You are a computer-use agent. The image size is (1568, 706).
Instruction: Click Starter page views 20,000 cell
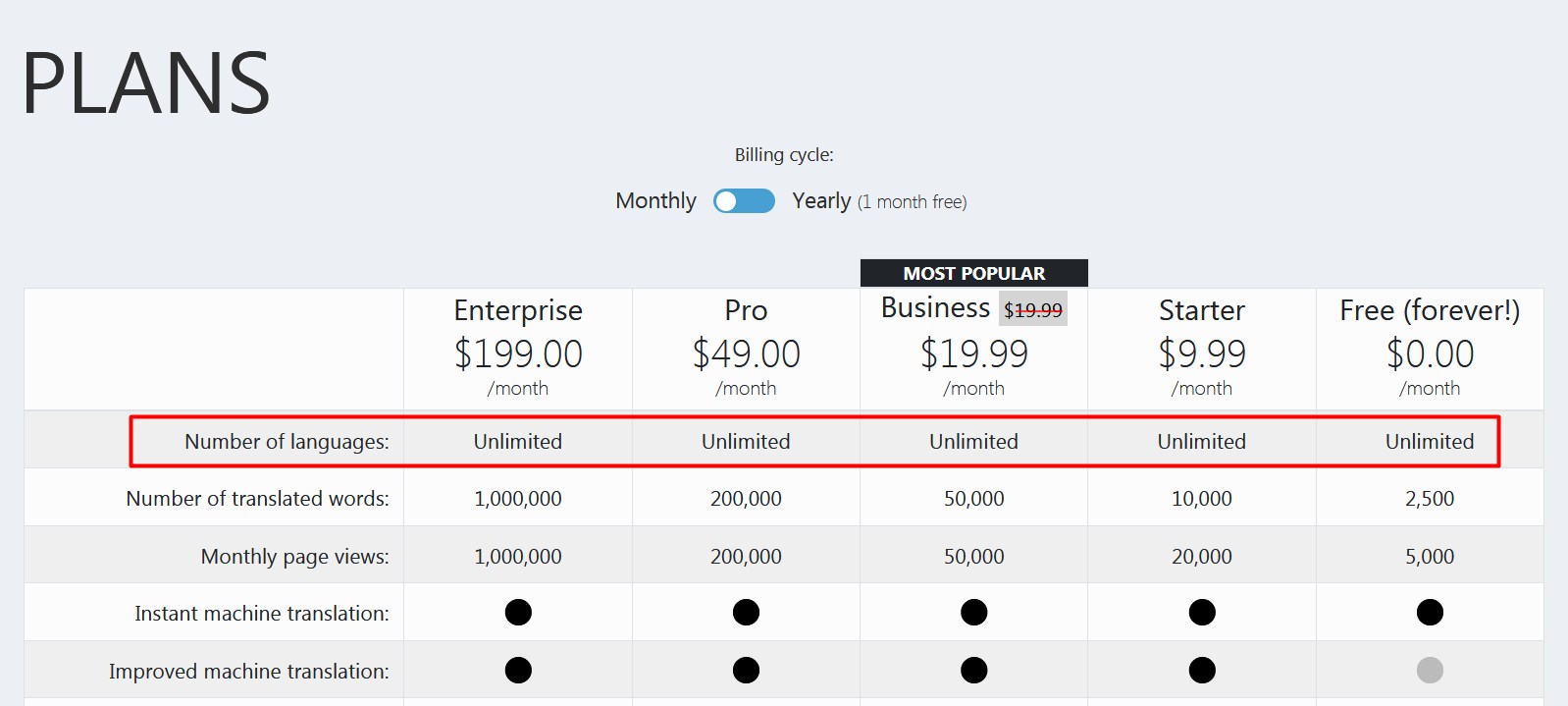click(x=1202, y=557)
